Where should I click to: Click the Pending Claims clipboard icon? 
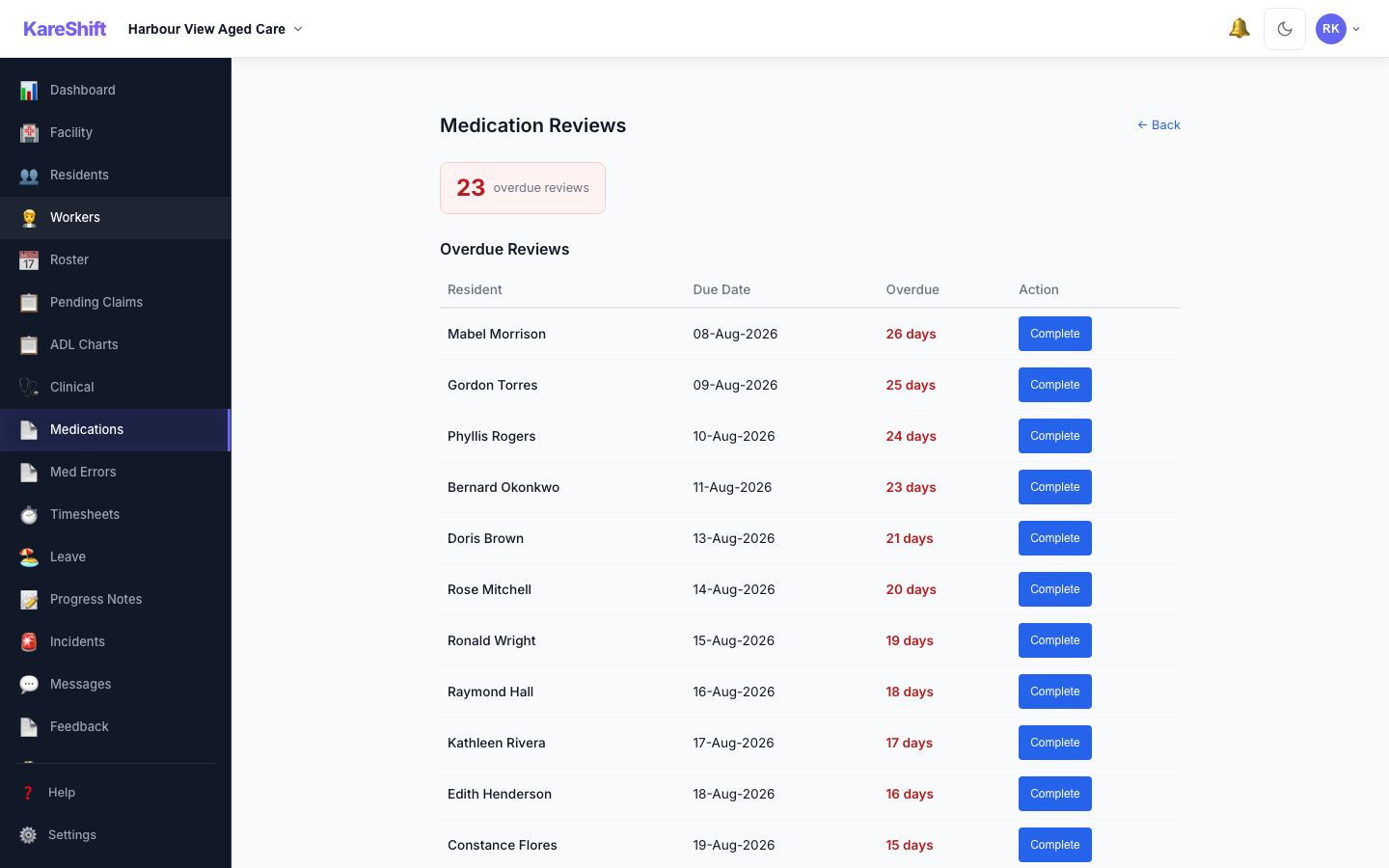(x=29, y=302)
